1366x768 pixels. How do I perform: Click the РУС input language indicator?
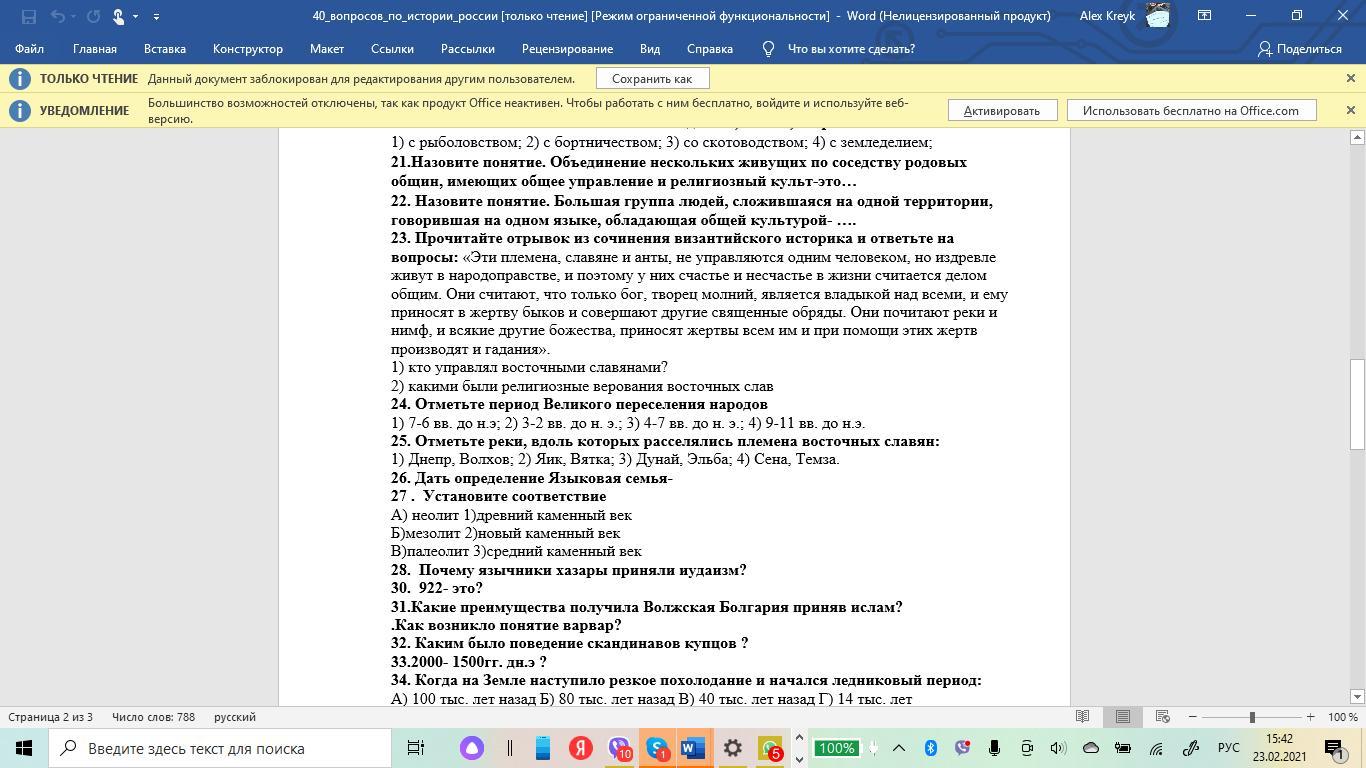(1228, 748)
